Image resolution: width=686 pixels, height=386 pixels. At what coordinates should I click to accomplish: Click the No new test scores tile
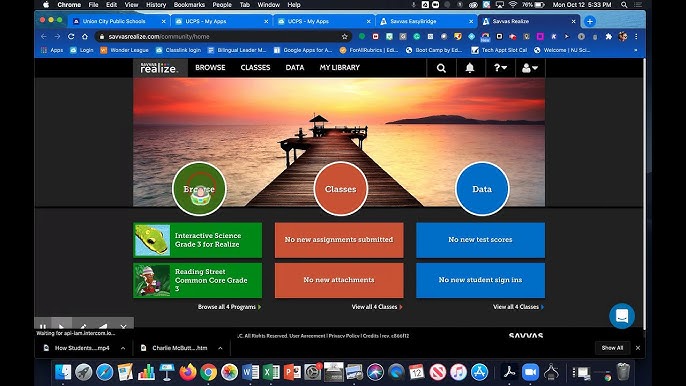(480, 240)
